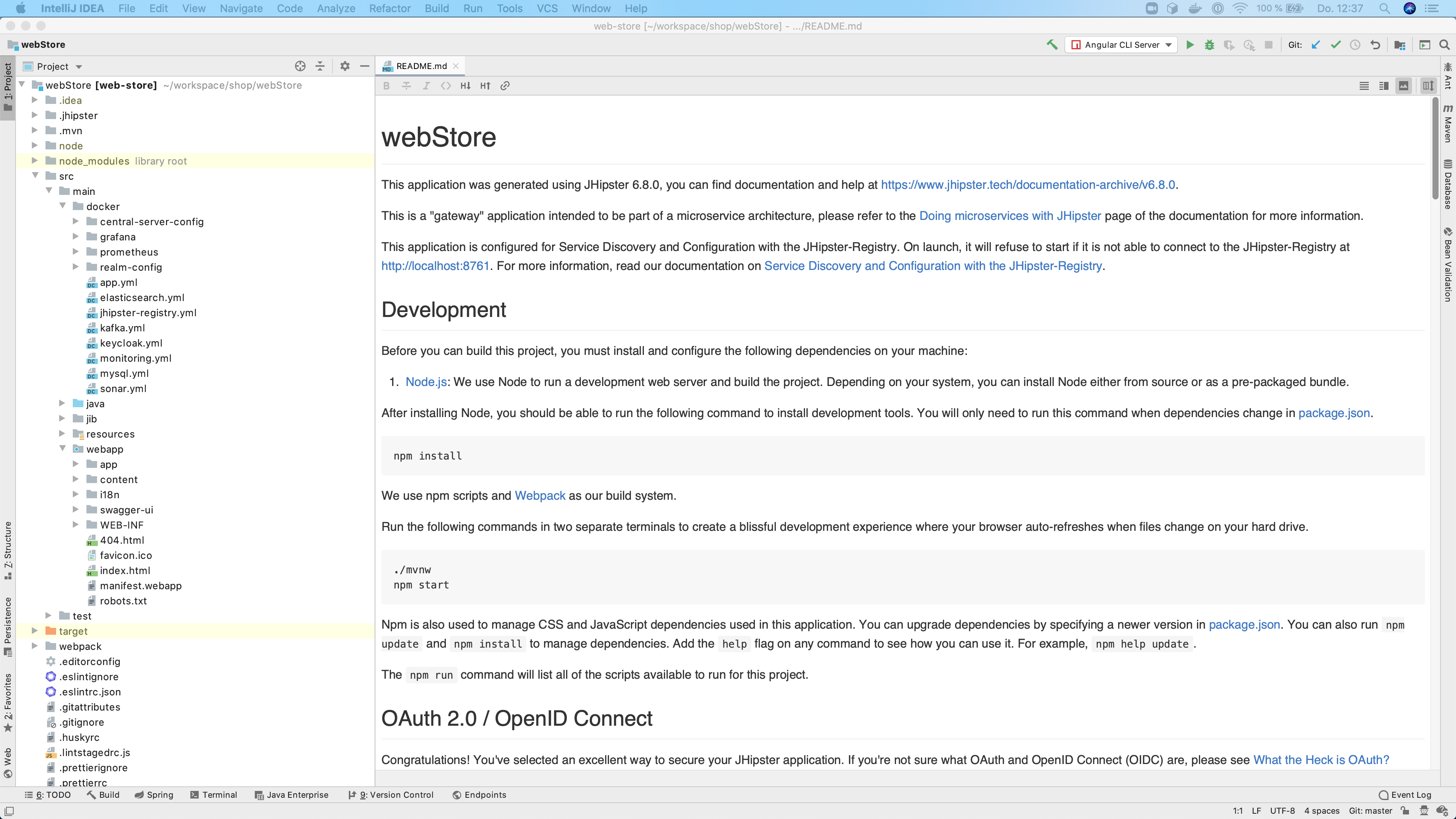Switch to editor-only view mode
Image resolution: width=1456 pixels, height=819 pixels.
tap(1364, 86)
